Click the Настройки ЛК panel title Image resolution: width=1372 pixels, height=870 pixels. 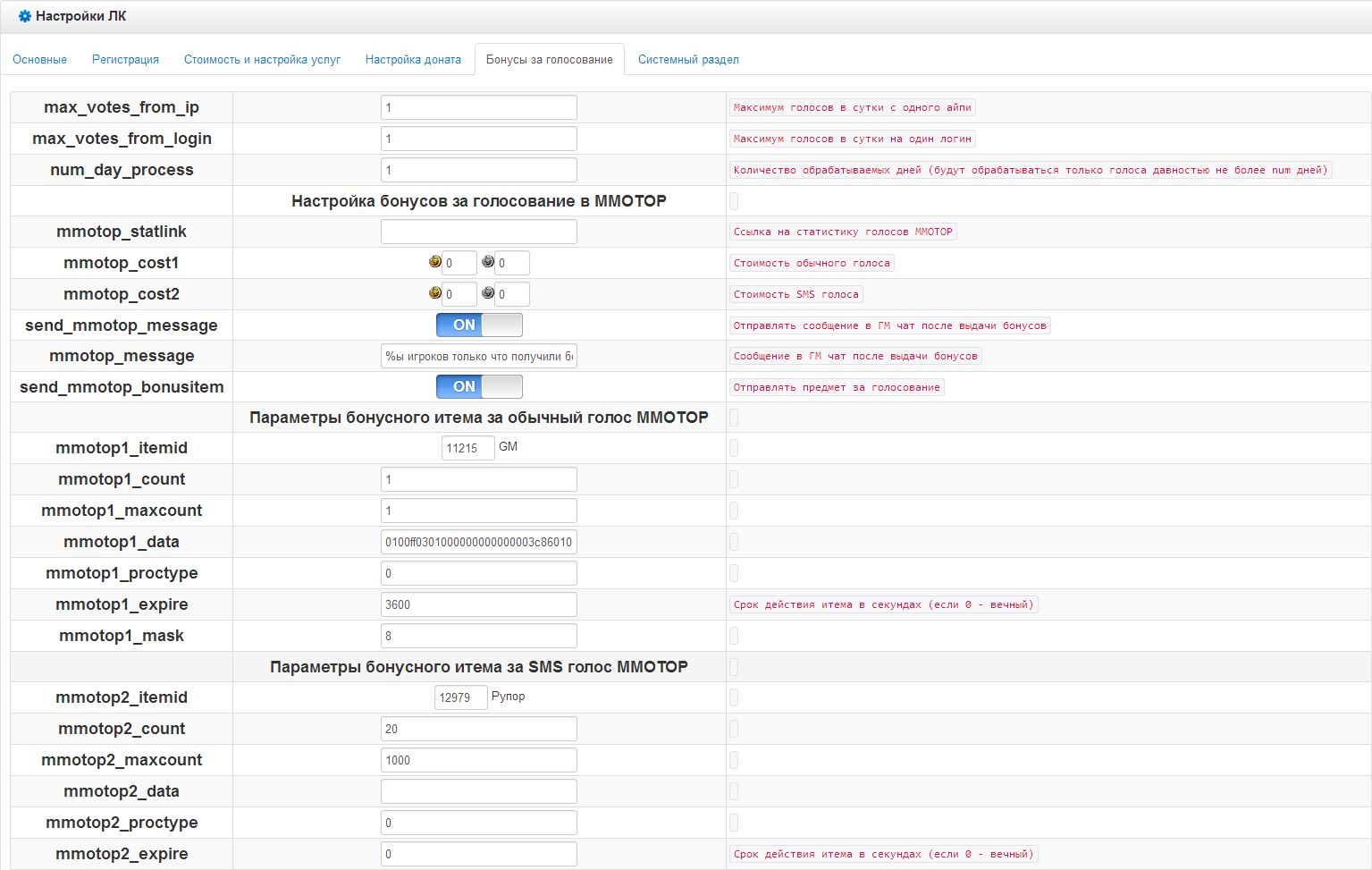[81, 16]
